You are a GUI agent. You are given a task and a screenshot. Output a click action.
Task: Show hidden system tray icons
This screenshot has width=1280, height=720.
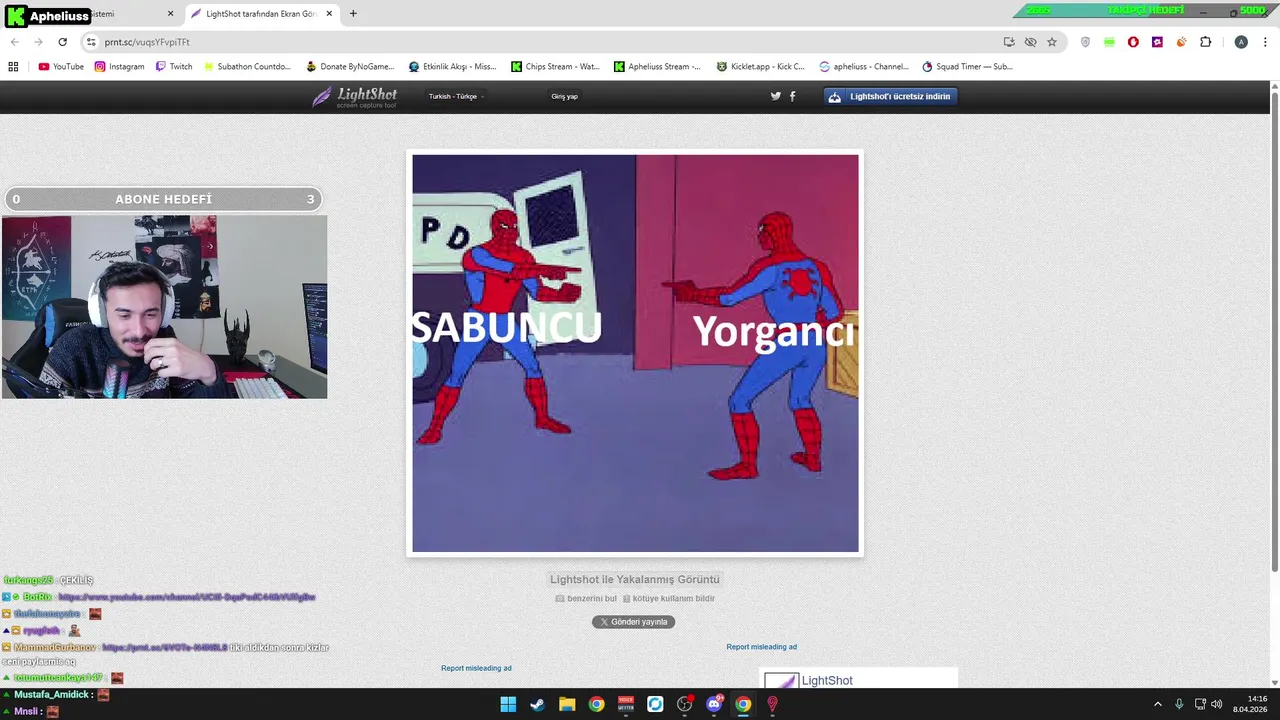[x=1158, y=704]
